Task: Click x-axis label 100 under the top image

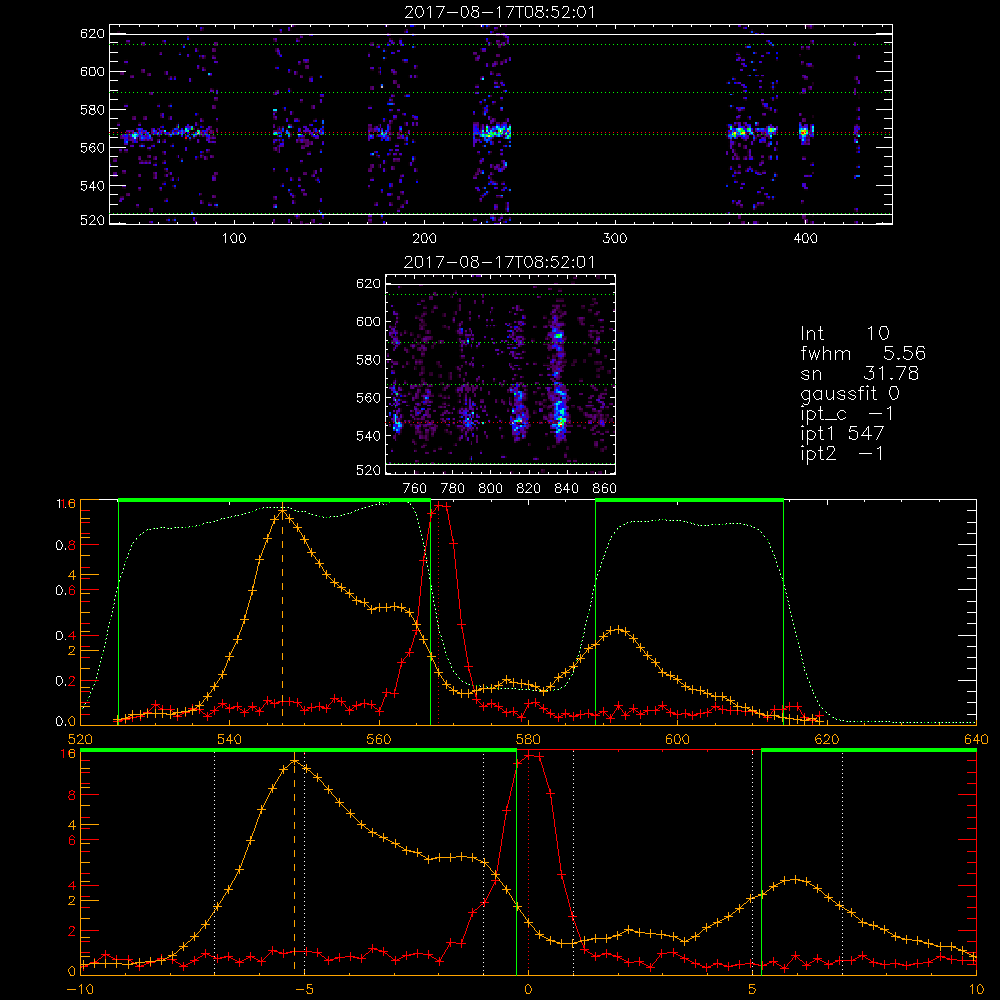Action: tap(234, 239)
